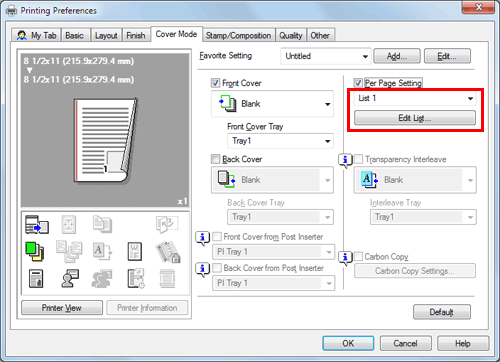The image size is (500, 362).
Task: Click info icon beside Back Cover from Post Inserter
Action: click(202, 269)
